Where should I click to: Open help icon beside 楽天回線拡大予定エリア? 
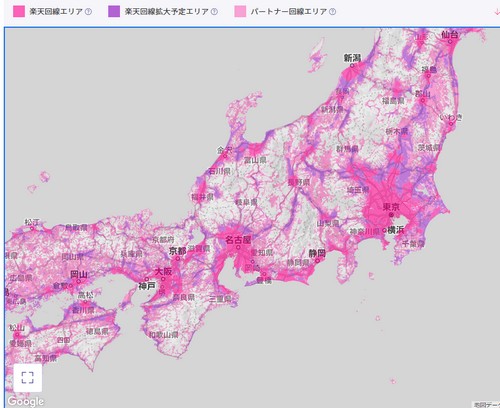215,12
